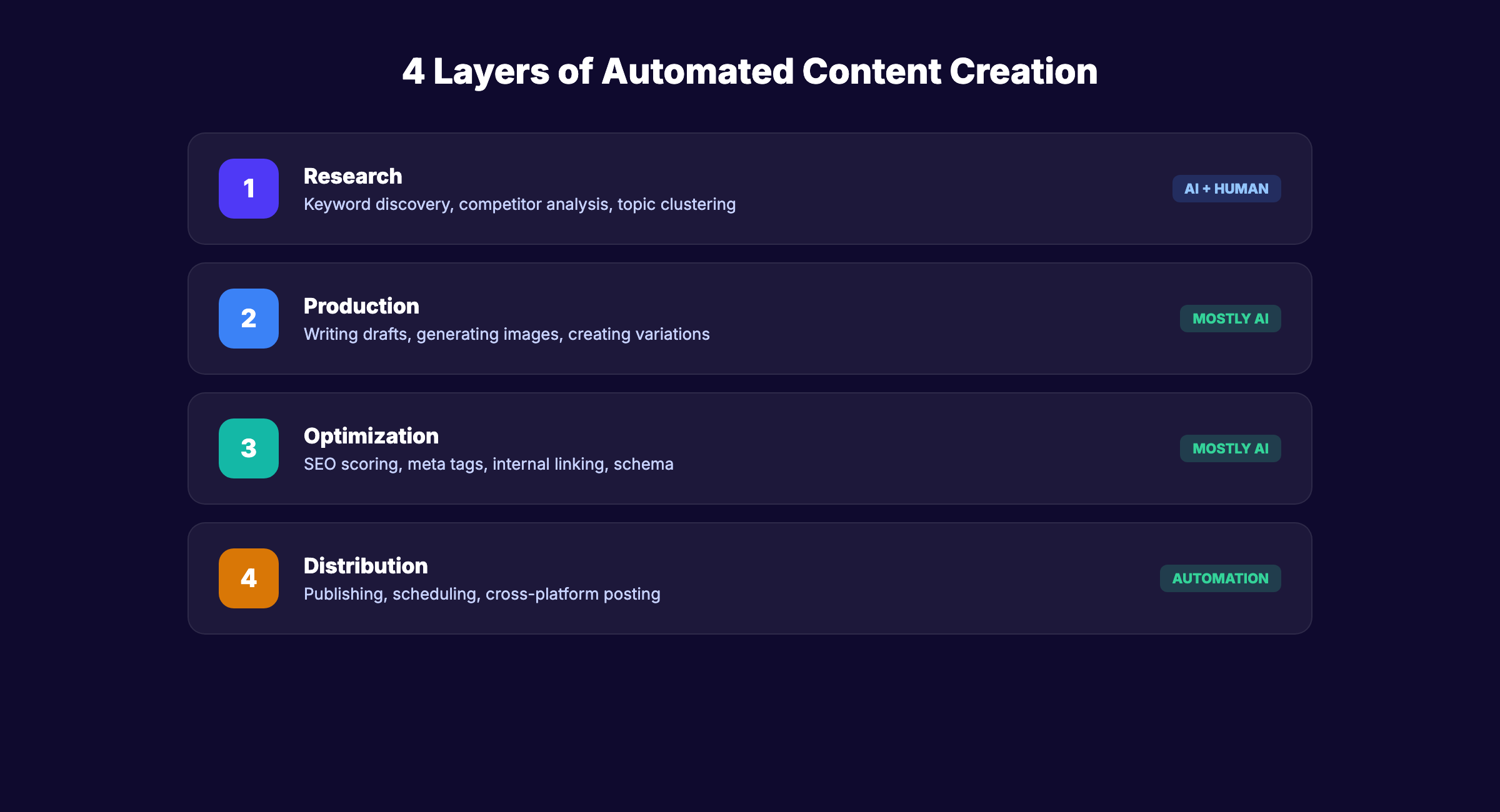This screenshot has width=1500, height=812.
Task: Select the orange number 4 Distribution icon
Action: point(249,578)
